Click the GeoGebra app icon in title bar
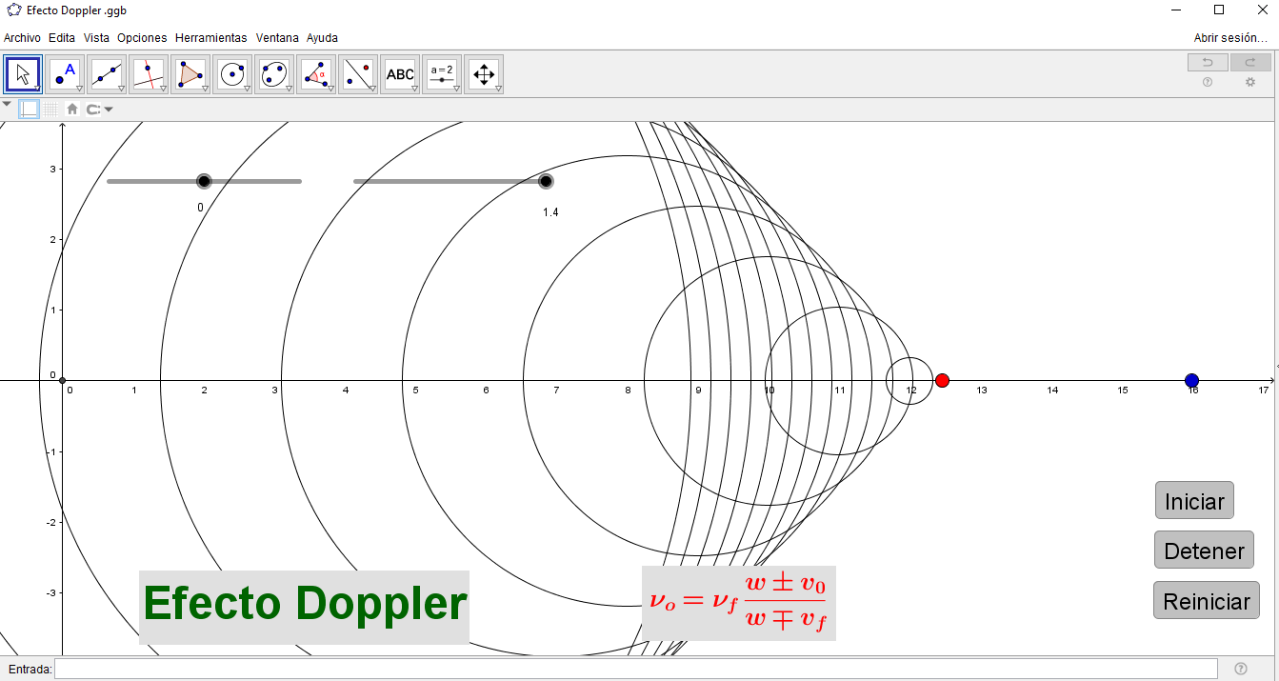The width and height of the screenshot is (1279, 681). pos(14,10)
